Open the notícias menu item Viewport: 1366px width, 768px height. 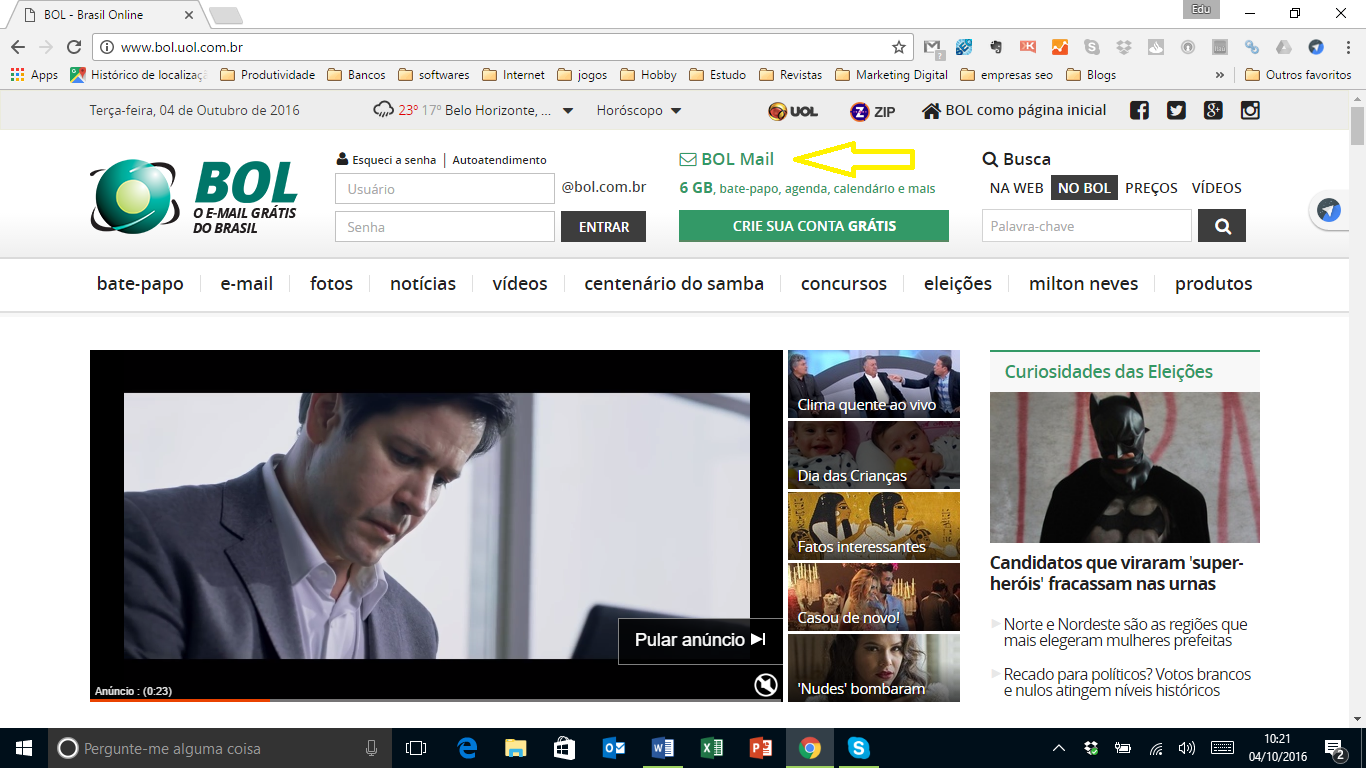[x=423, y=284]
